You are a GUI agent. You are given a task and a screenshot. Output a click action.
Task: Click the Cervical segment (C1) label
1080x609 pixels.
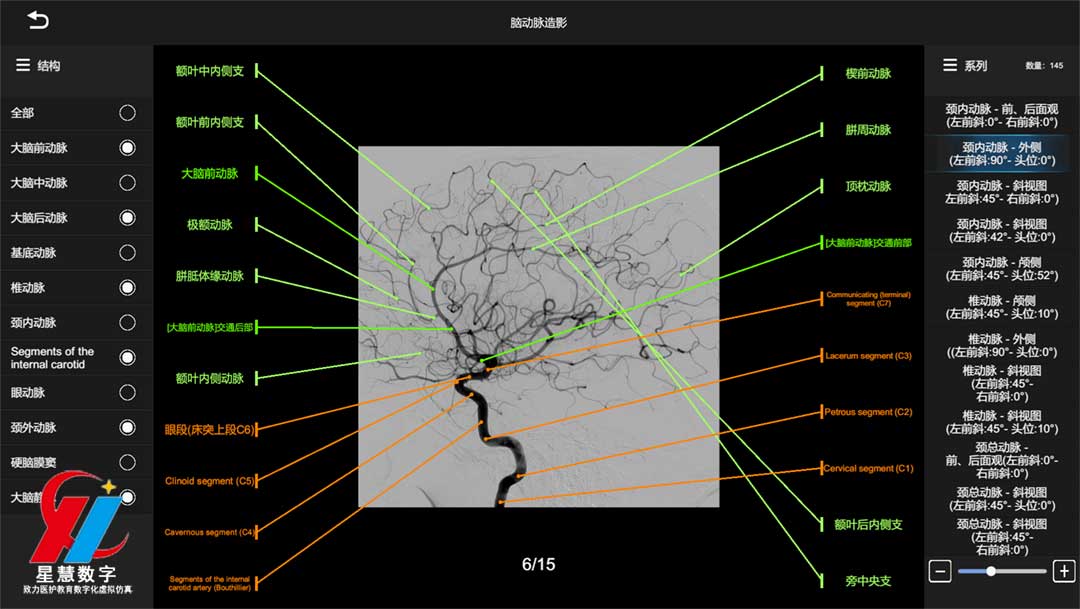(868, 468)
